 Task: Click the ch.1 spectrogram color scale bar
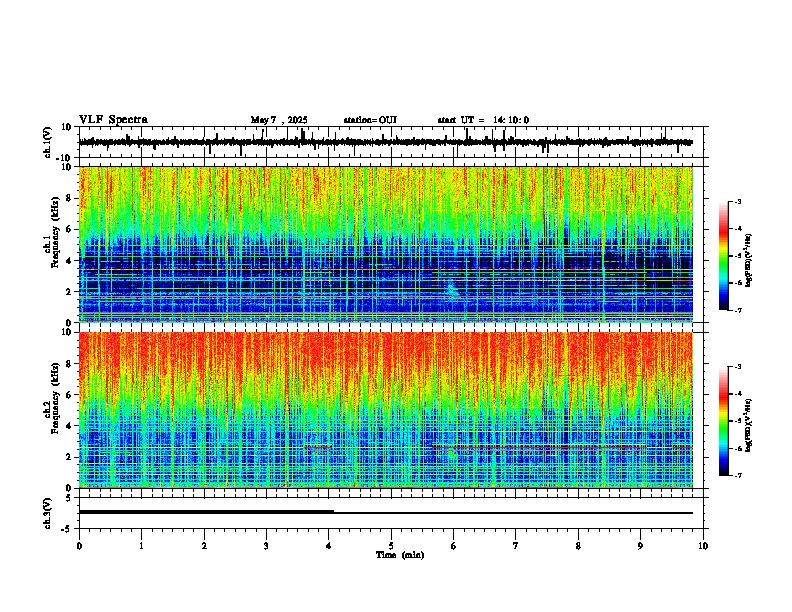tap(724, 256)
